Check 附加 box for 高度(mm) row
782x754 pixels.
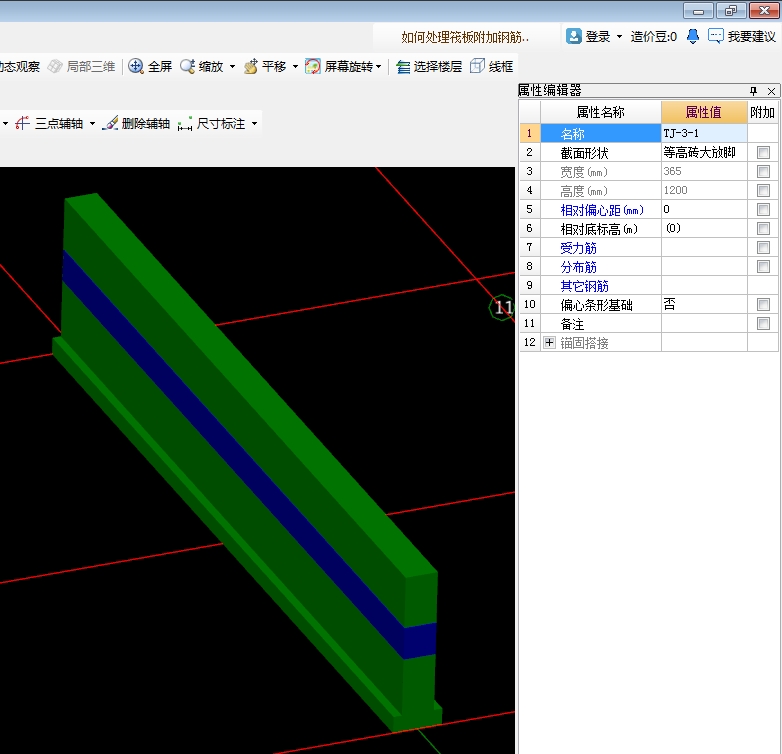click(x=763, y=190)
